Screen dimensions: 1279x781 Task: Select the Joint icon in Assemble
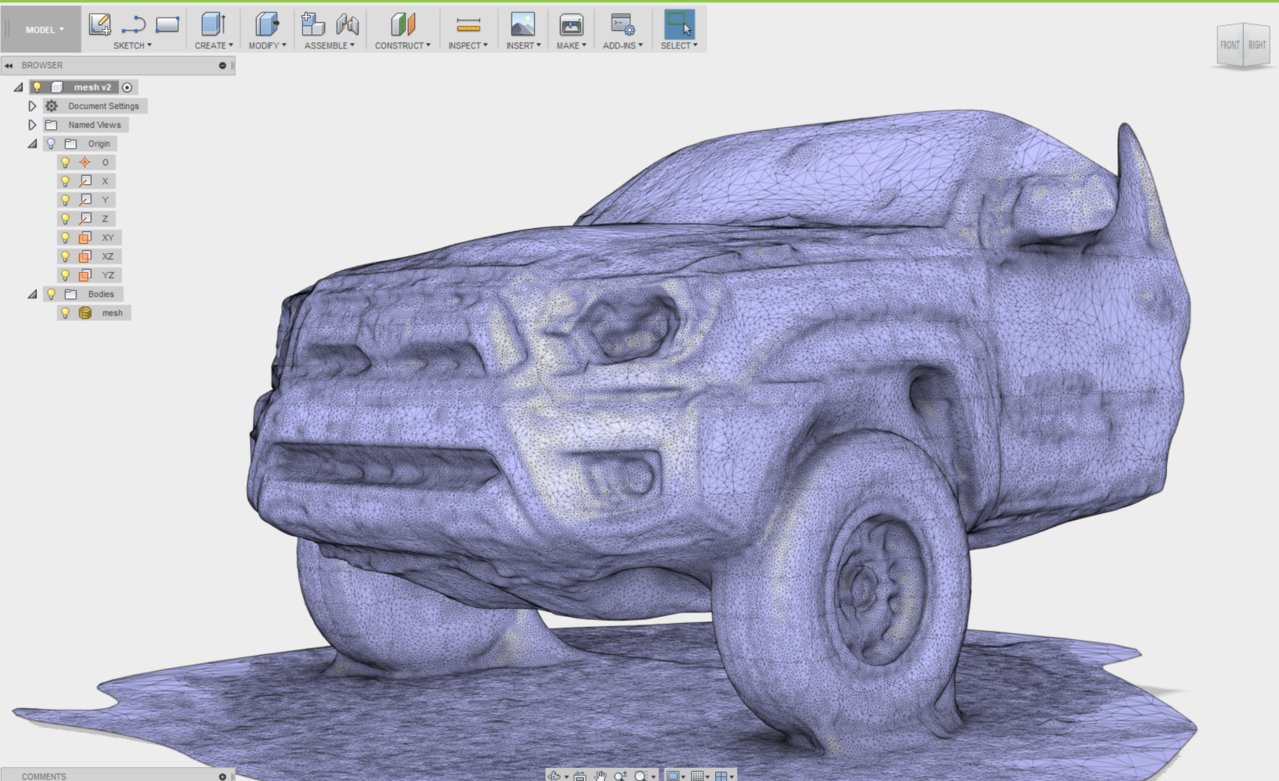point(347,24)
